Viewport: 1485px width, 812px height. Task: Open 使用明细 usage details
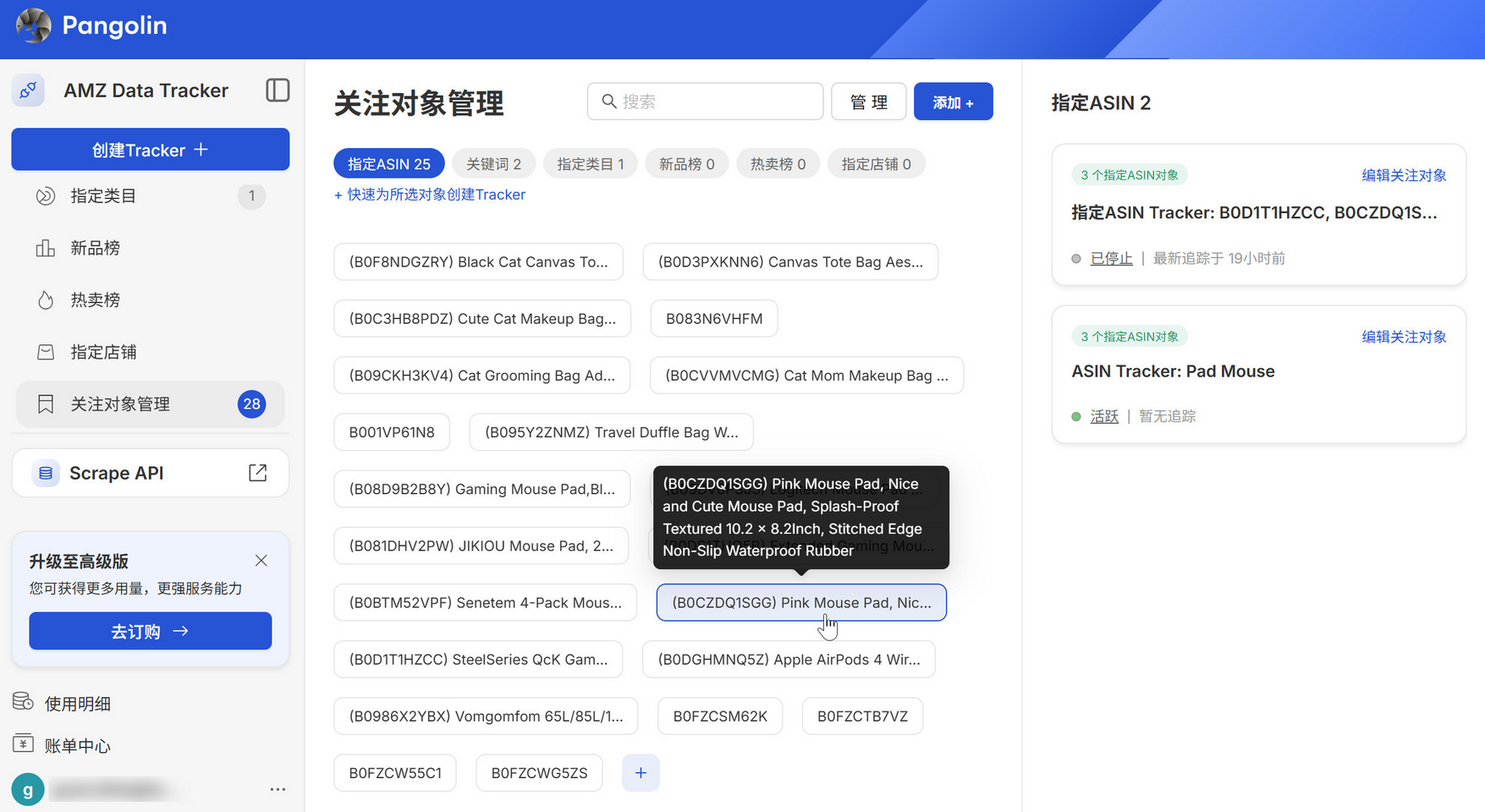77,704
